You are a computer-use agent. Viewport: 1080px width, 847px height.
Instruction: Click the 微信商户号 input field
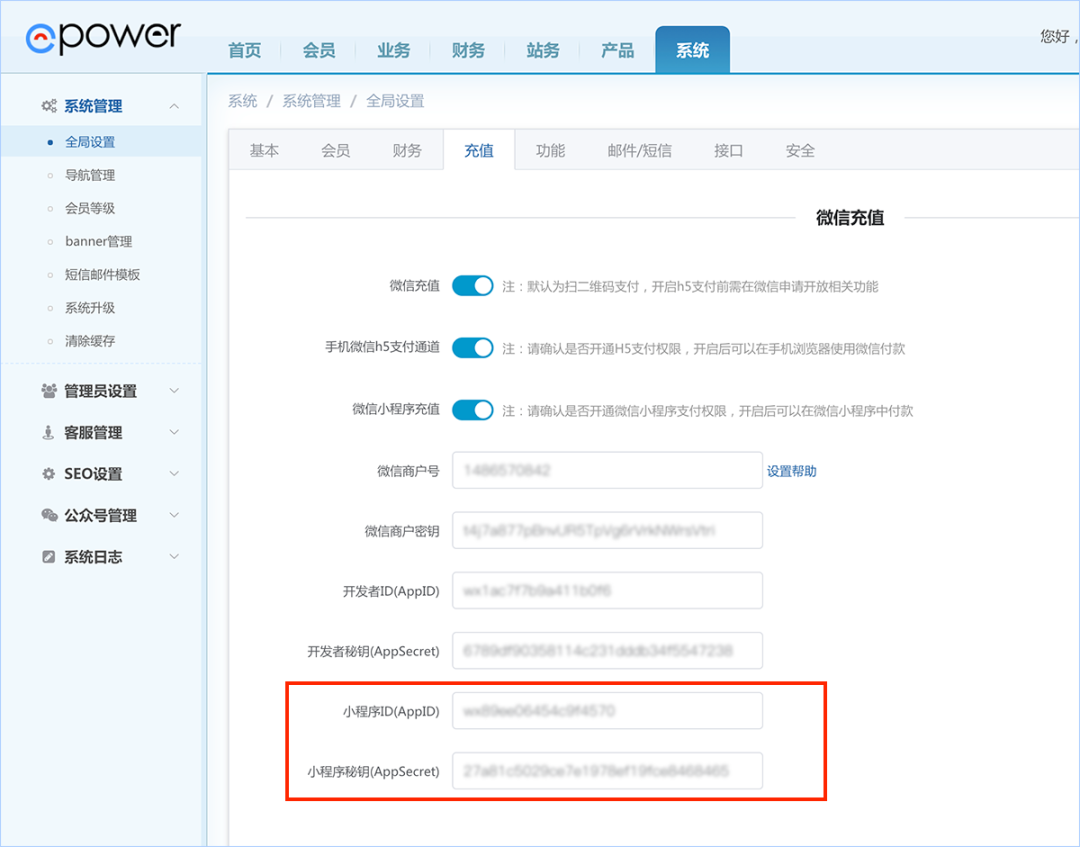(607, 470)
